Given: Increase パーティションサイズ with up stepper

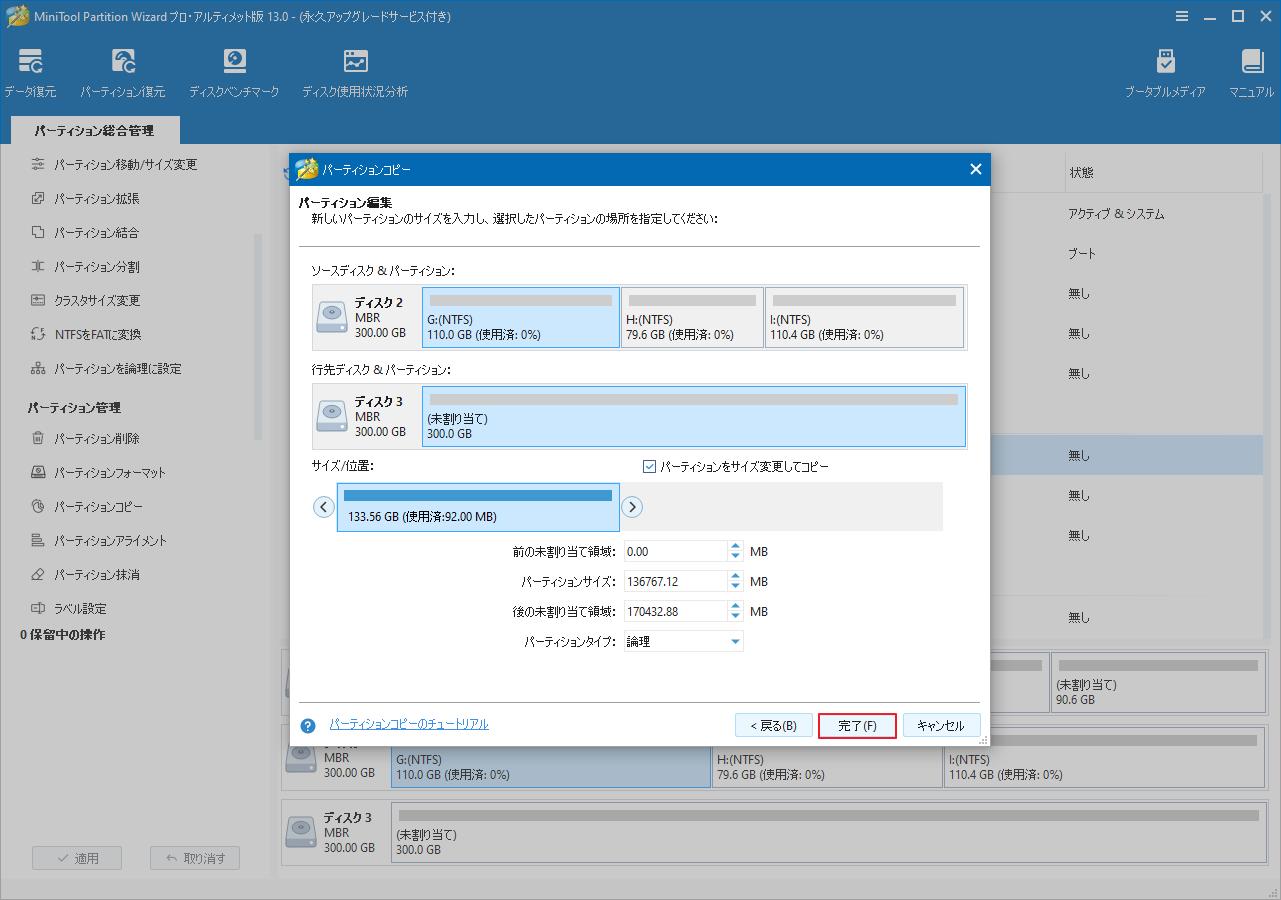Looking at the screenshot, I should (735, 576).
